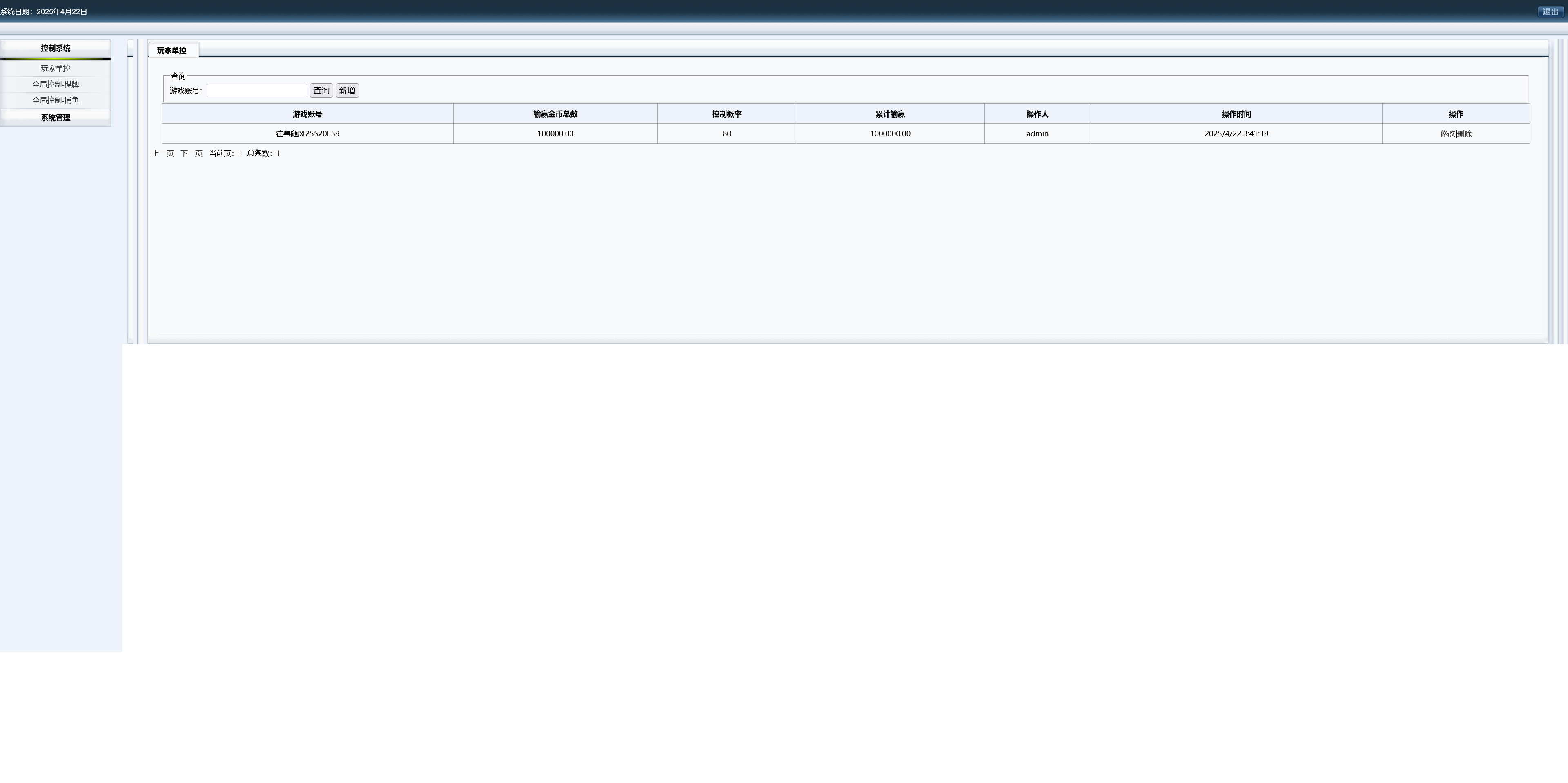Screen dimensions: 1568x783
Task: Expand the 系统管理 menu section
Action: (56, 118)
